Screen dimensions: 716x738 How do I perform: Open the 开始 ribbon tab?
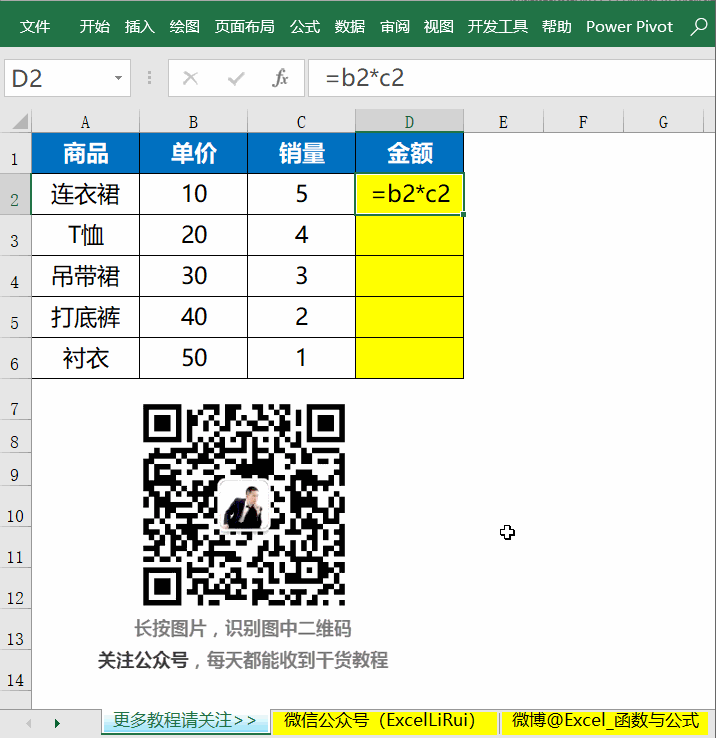(94, 27)
